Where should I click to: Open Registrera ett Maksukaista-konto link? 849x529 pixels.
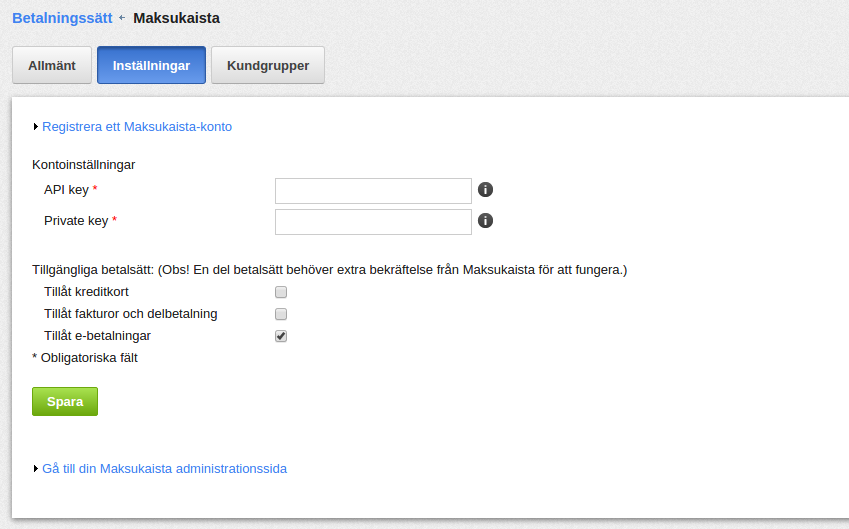[x=137, y=127]
